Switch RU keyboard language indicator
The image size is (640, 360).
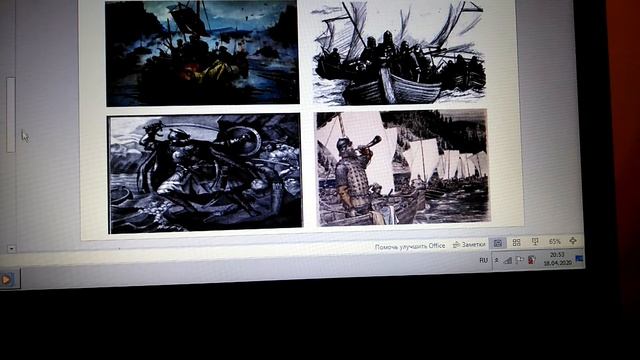coord(484,260)
